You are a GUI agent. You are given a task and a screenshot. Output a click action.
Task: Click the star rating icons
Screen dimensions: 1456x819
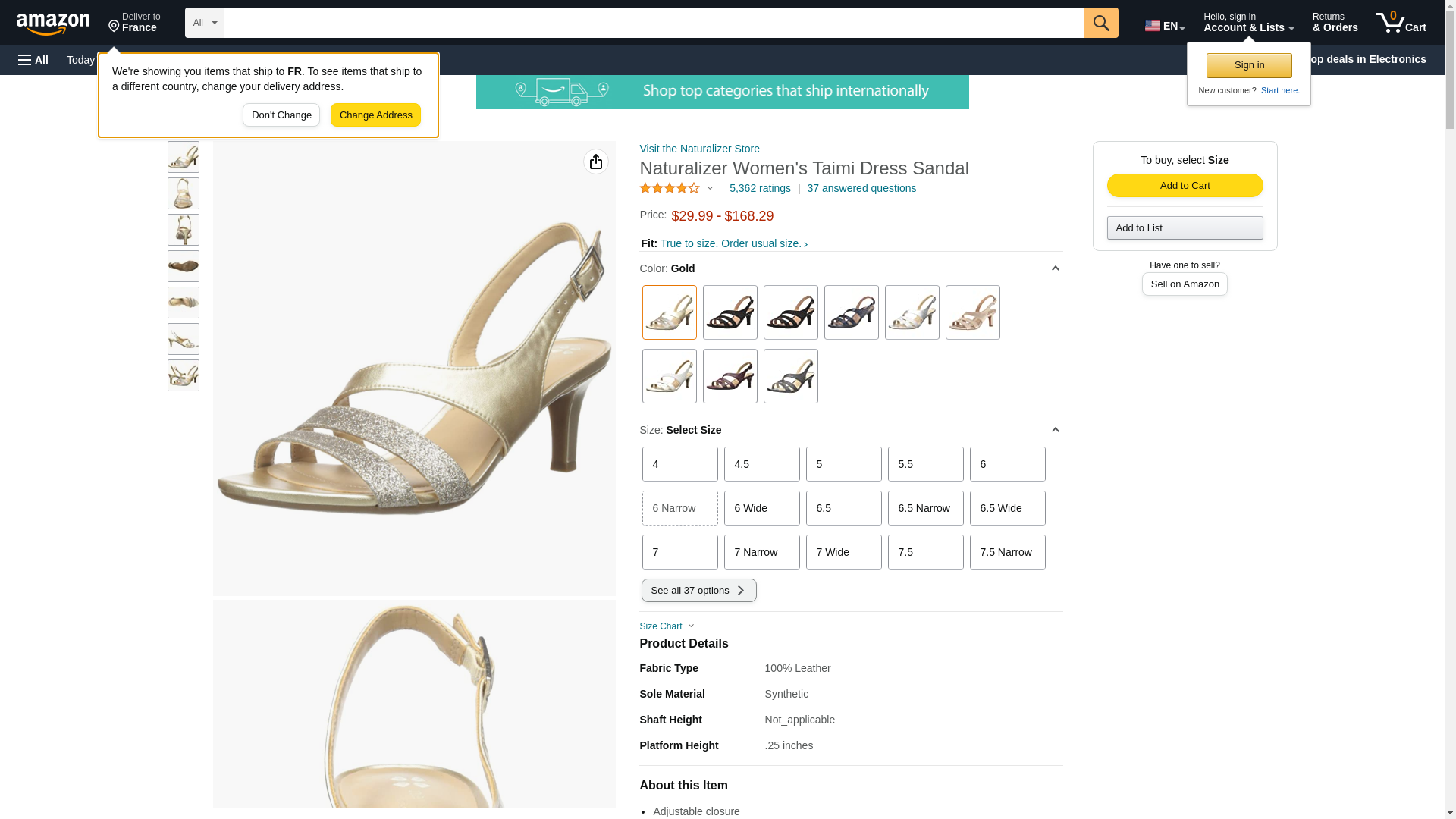click(x=670, y=188)
